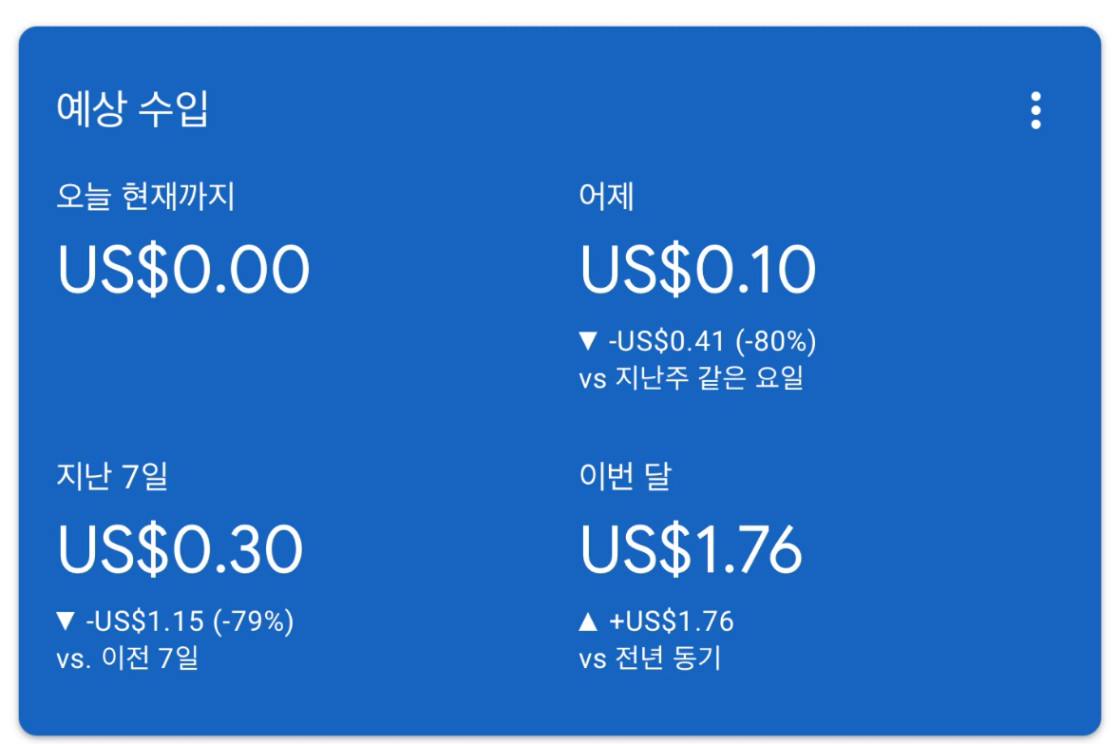
Task: Select the "vs 전년 동기" comparison text
Action: coord(650,659)
